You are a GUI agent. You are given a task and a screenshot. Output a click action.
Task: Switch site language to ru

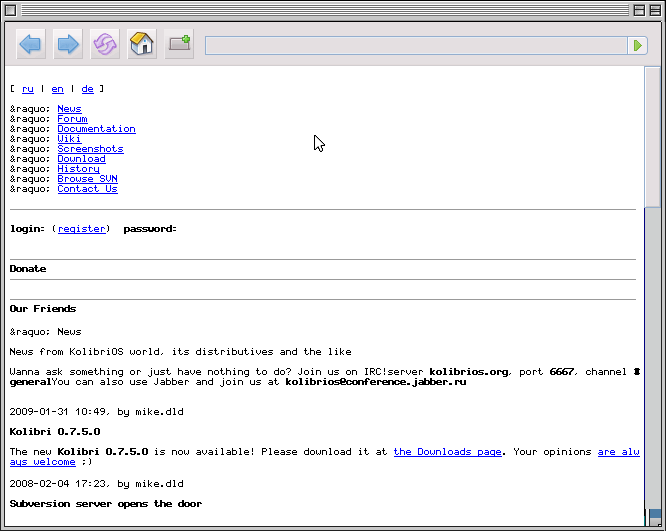28,89
